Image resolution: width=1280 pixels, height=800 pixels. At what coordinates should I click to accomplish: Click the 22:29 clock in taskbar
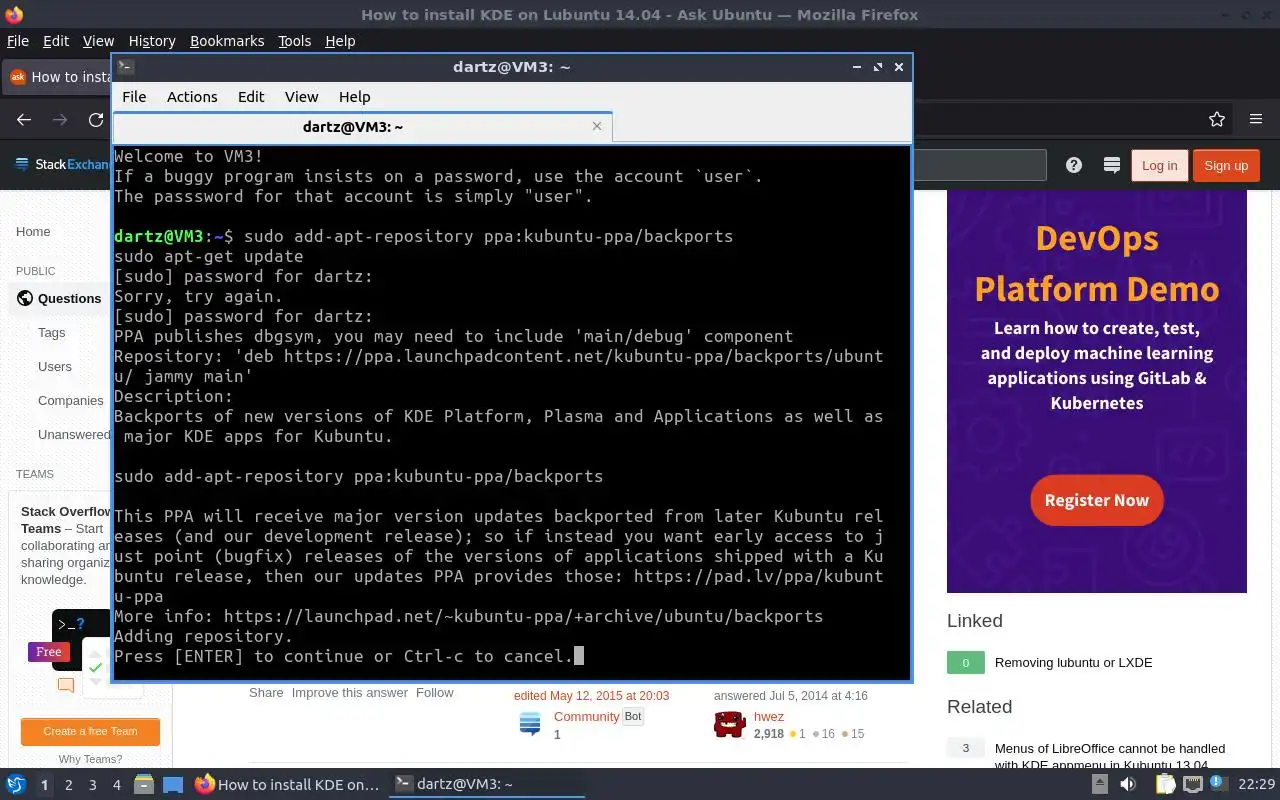[1256, 785]
